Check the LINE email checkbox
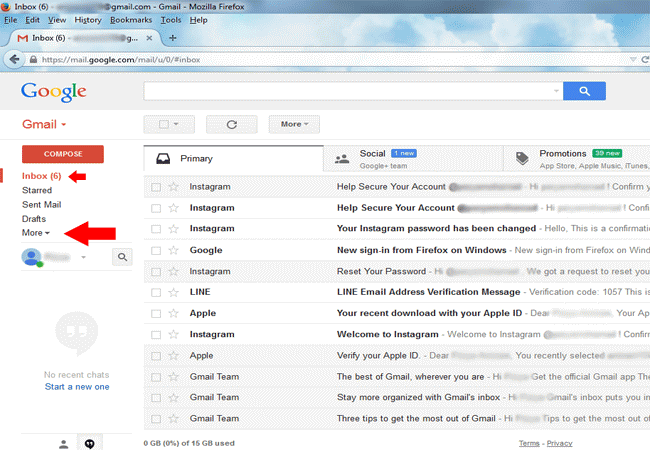The width and height of the screenshot is (650, 450). click(x=156, y=293)
